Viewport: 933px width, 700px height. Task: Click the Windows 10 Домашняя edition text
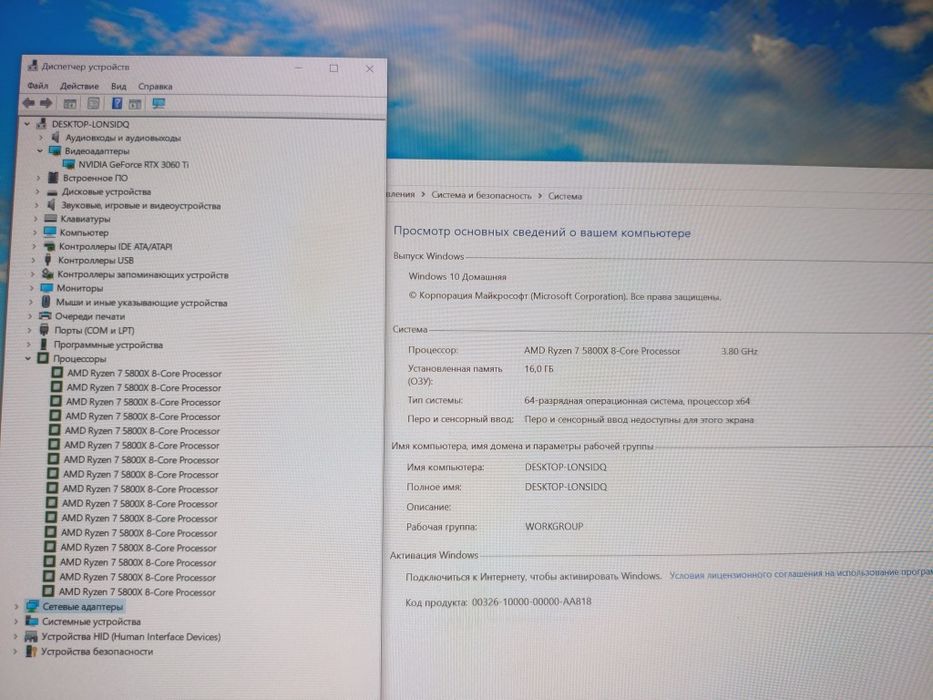[457, 276]
